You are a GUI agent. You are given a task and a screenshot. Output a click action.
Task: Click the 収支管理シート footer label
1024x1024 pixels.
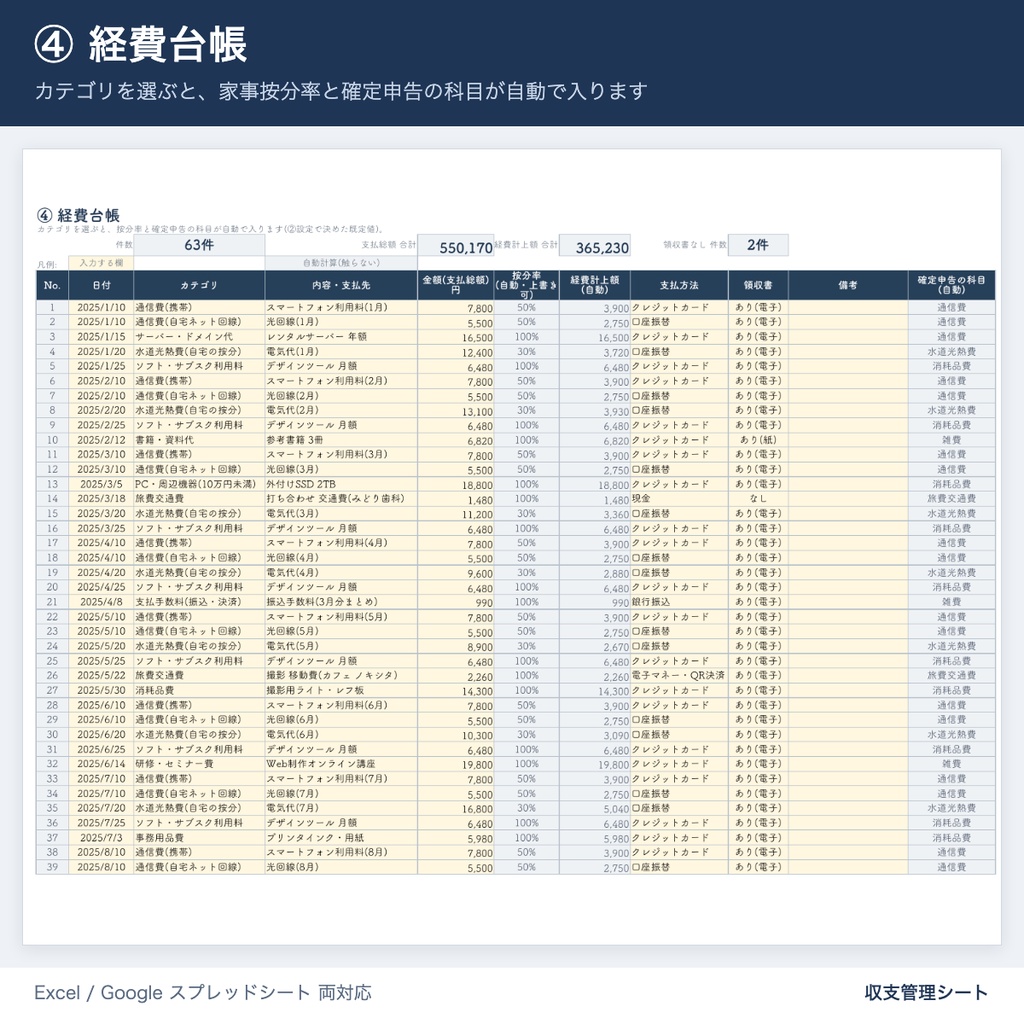pyautogui.click(x=926, y=993)
